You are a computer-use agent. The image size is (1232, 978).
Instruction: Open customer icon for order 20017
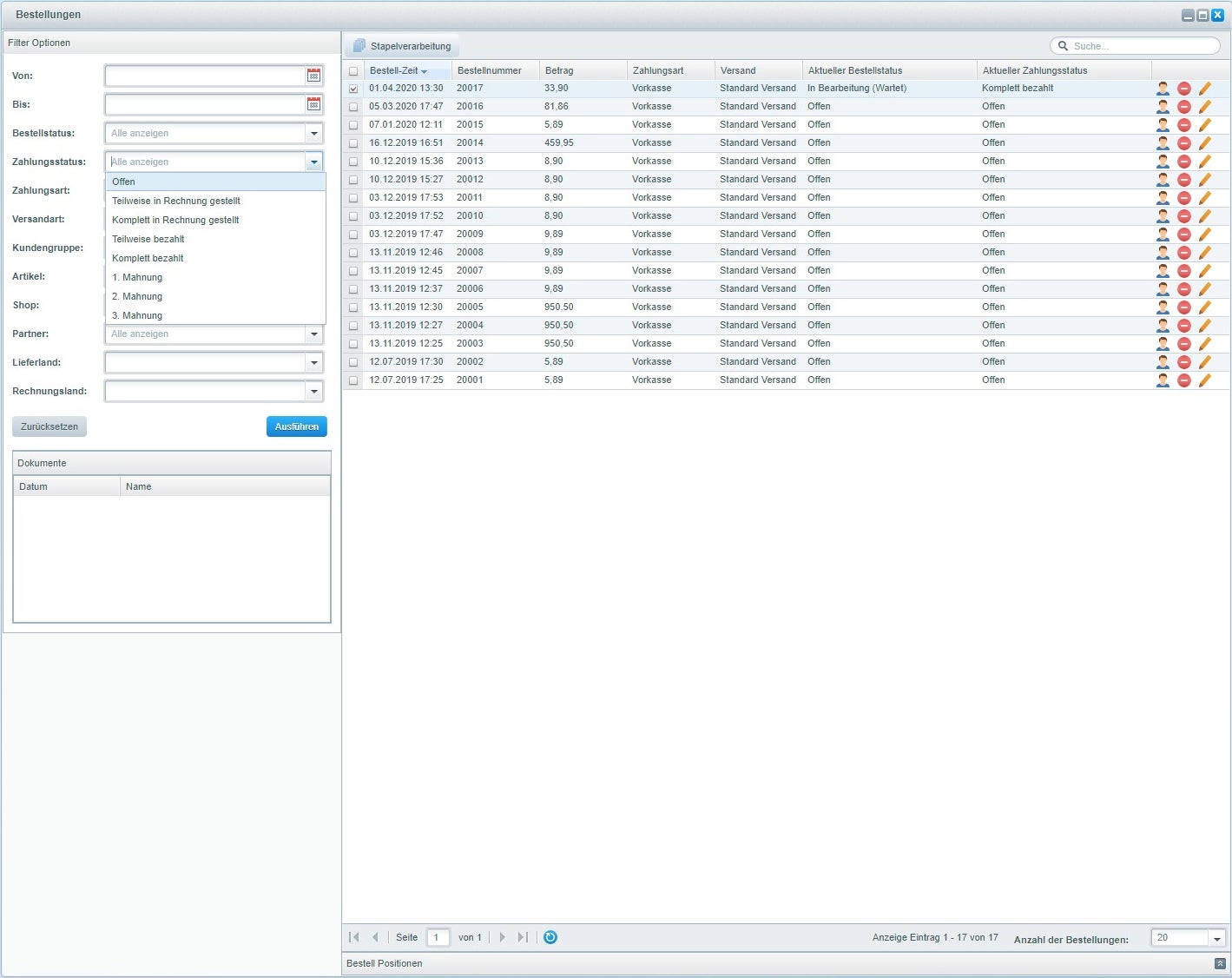(1163, 89)
